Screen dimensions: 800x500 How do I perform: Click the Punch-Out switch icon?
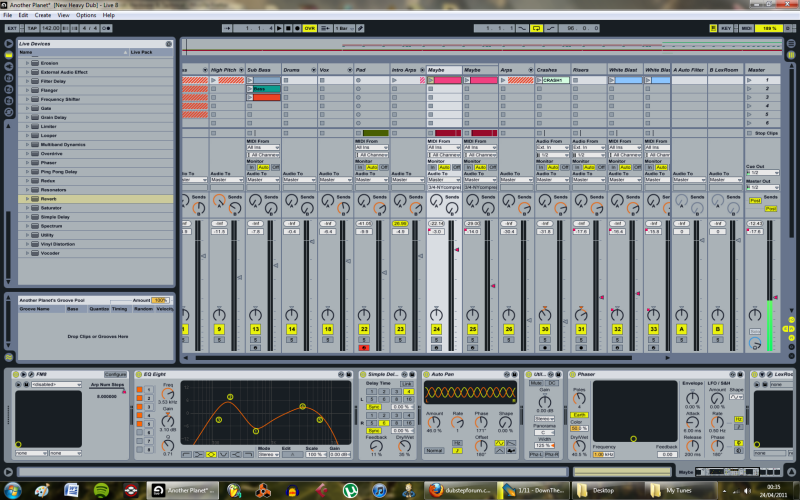coord(551,29)
